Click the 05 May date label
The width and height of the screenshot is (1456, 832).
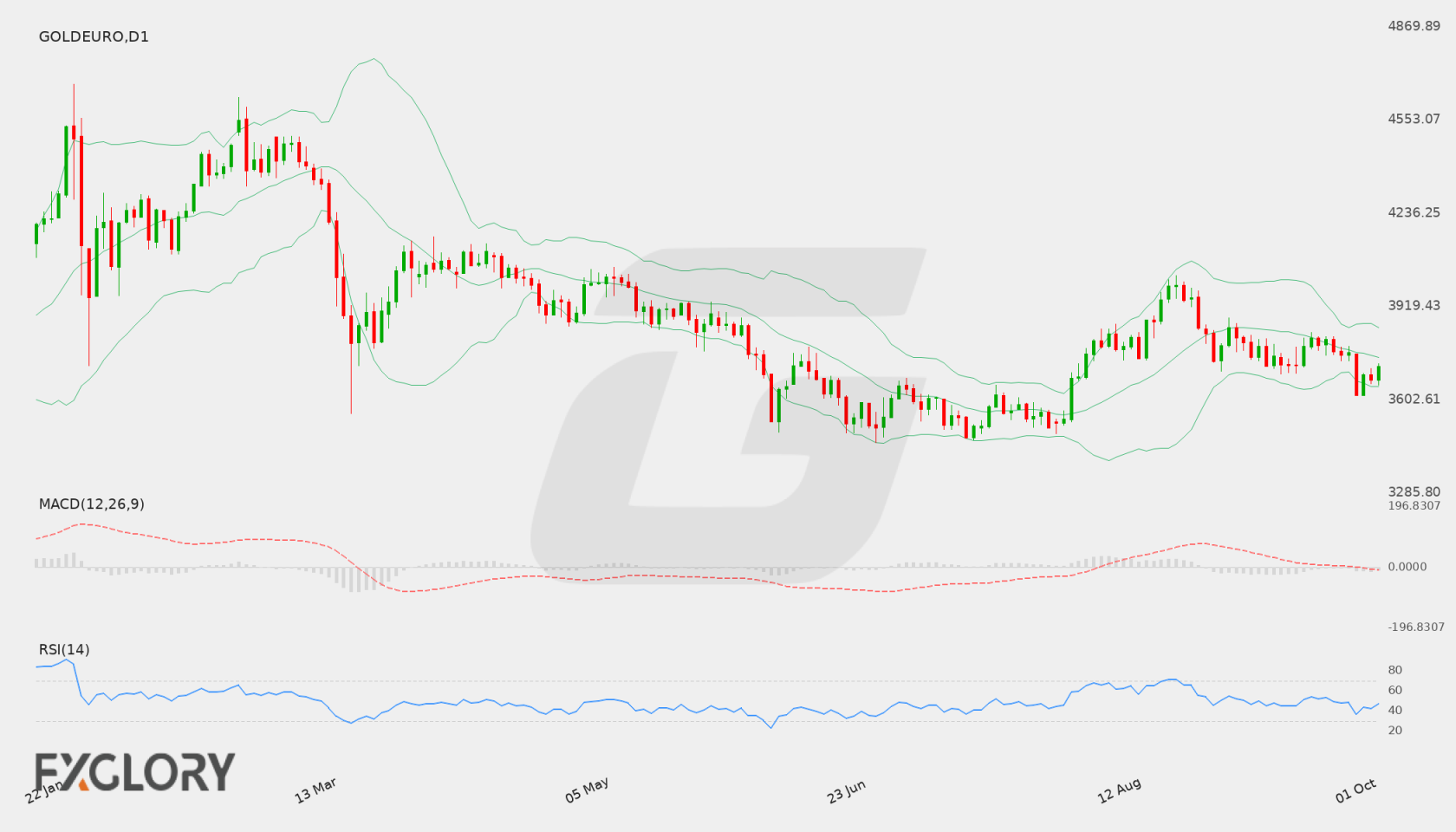[x=587, y=790]
